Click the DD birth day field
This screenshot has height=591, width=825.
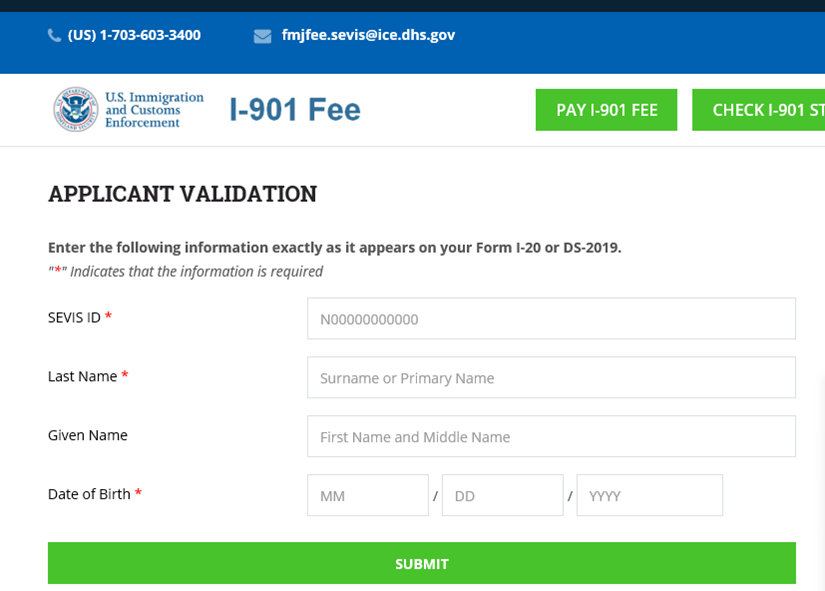(502, 495)
